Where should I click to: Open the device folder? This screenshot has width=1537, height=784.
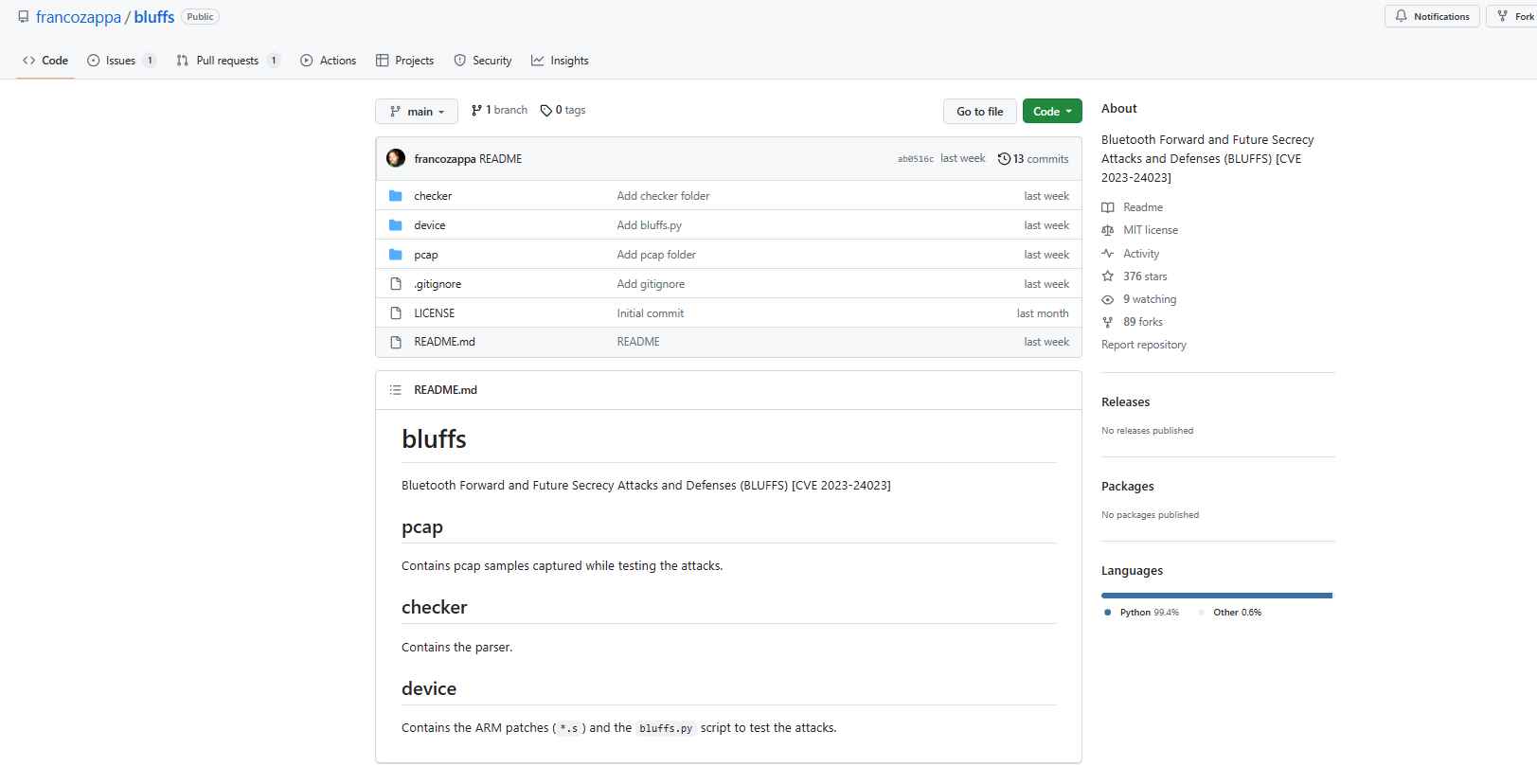(x=430, y=225)
